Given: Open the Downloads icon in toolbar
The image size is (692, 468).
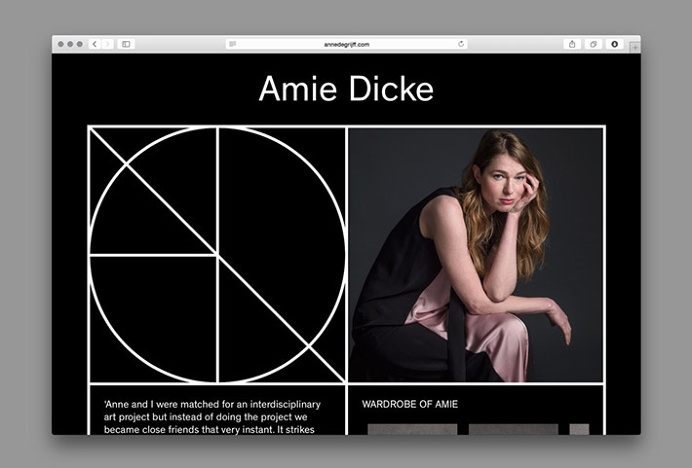Looking at the screenshot, I should click(x=614, y=44).
